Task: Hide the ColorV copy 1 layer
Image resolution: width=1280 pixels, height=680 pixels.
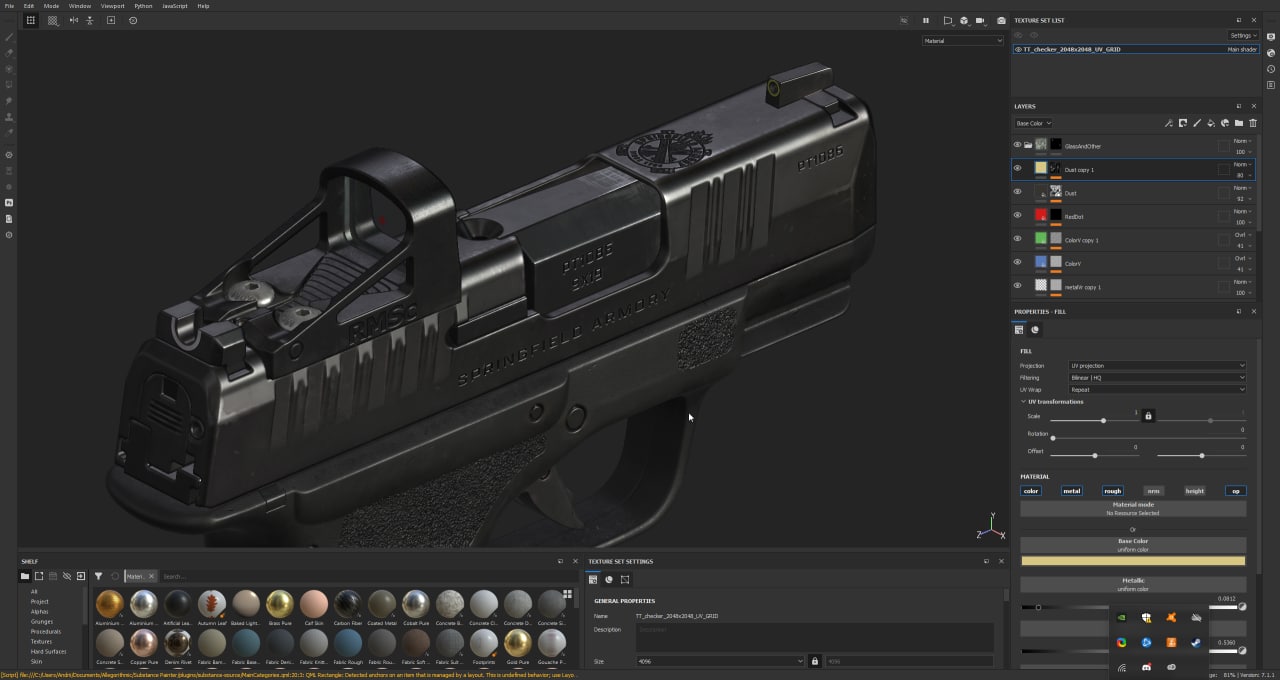Action: (x=1018, y=239)
